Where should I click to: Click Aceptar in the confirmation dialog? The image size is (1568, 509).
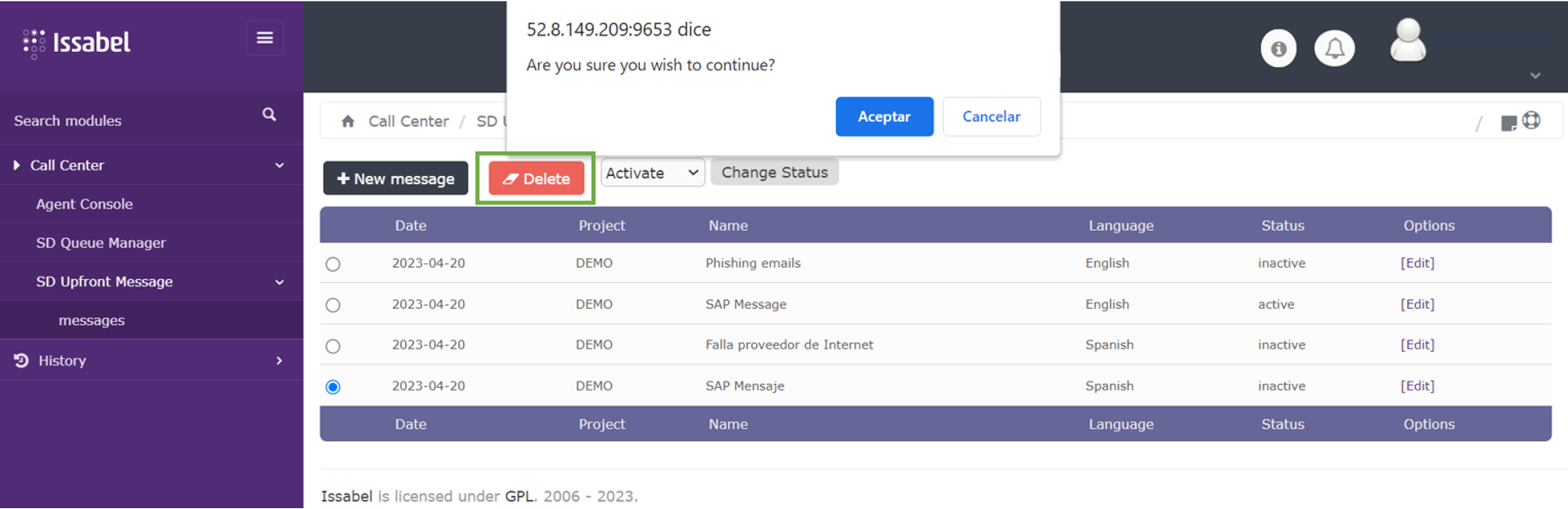883,117
